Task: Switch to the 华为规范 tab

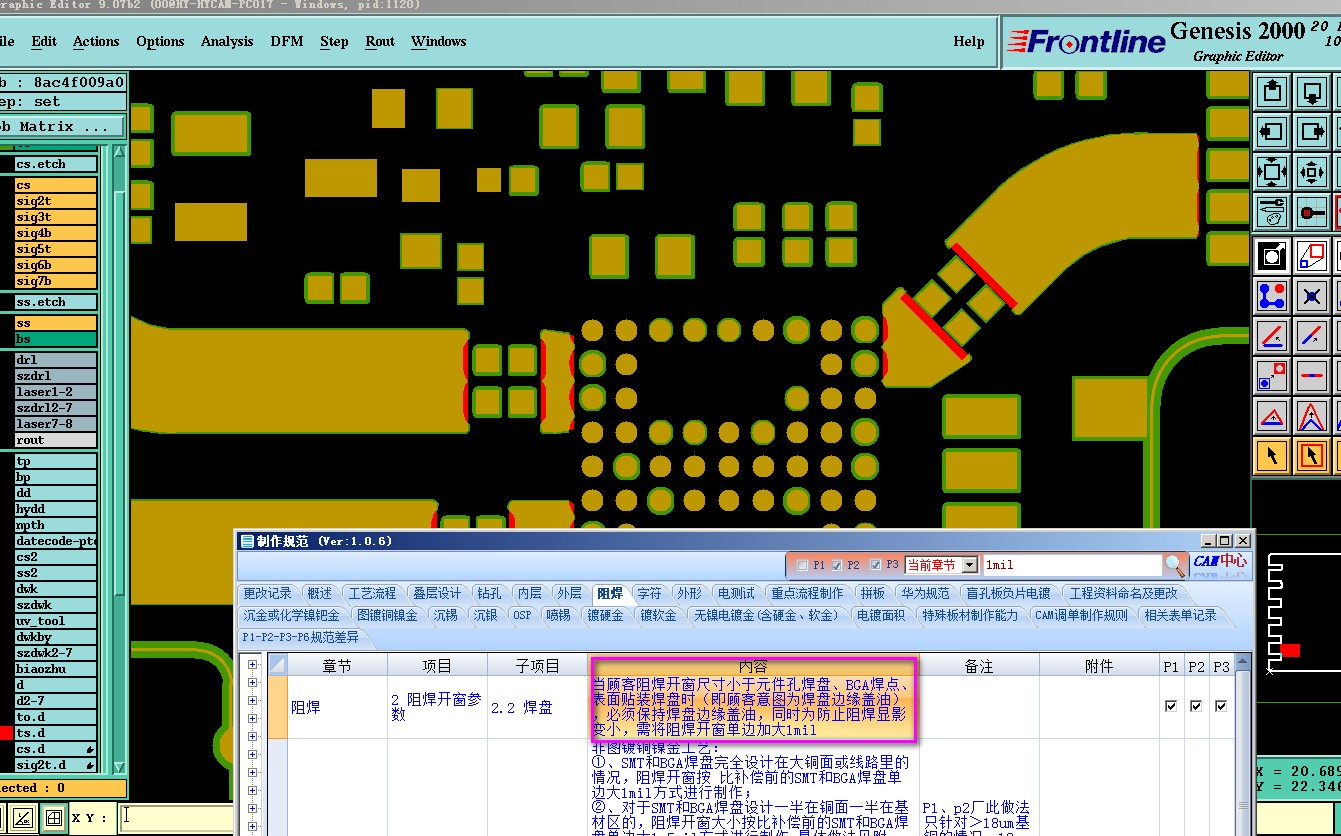Action: [x=925, y=593]
